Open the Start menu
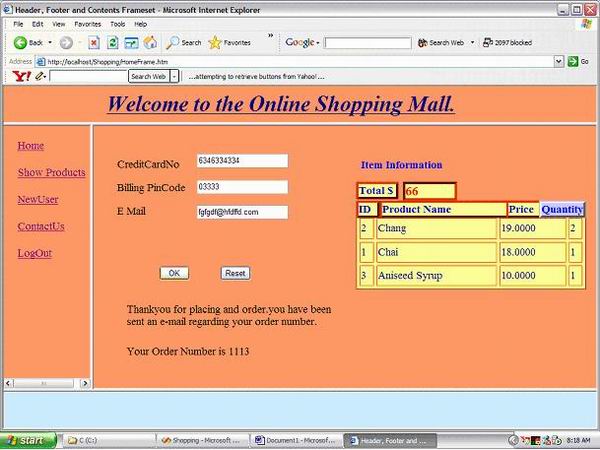 click(28, 440)
